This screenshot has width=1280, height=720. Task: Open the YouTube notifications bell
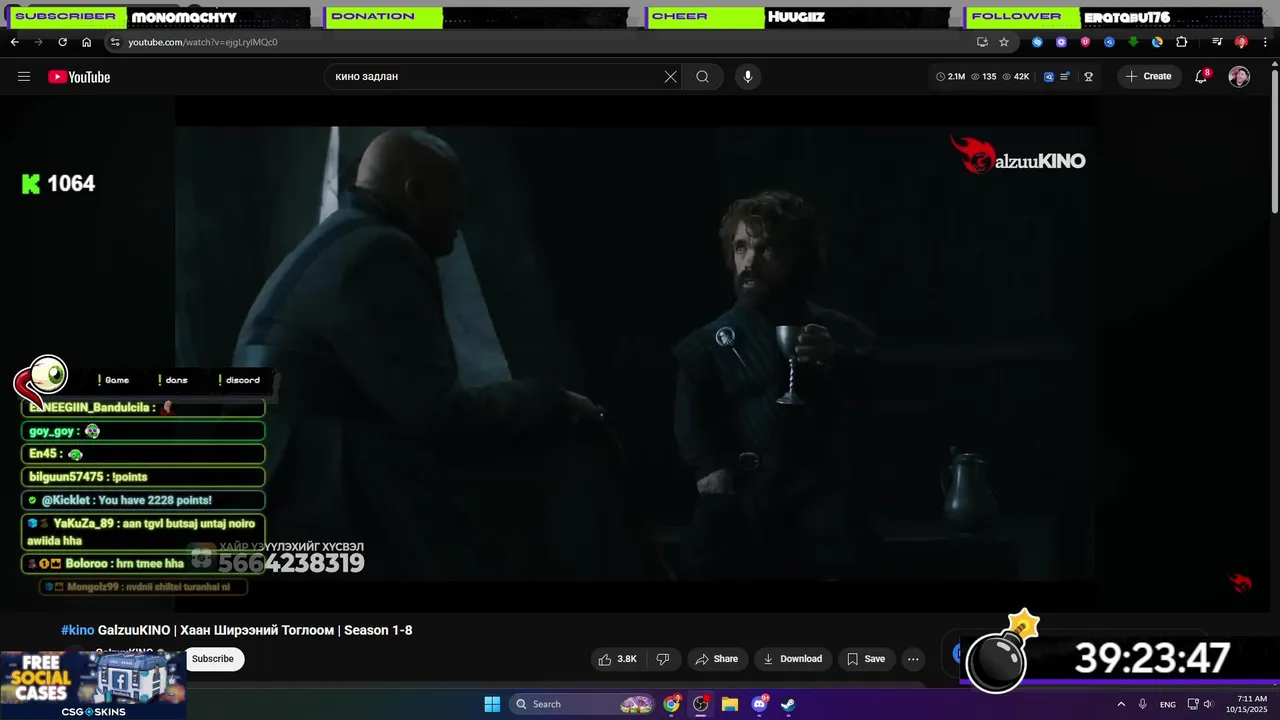(1202, 77)
